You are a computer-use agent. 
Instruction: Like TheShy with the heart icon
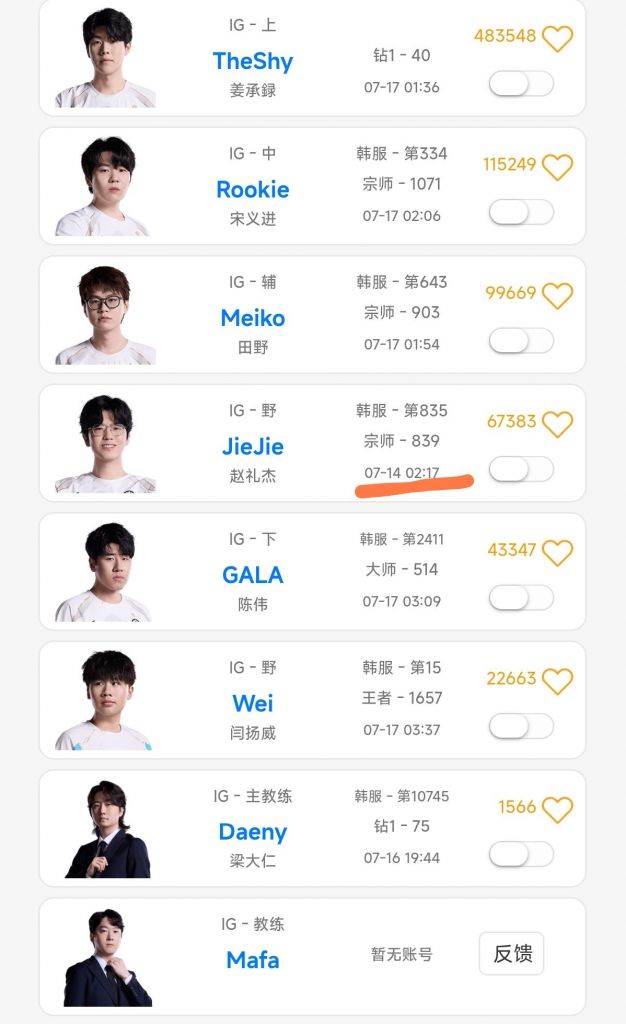pos(557,38)
